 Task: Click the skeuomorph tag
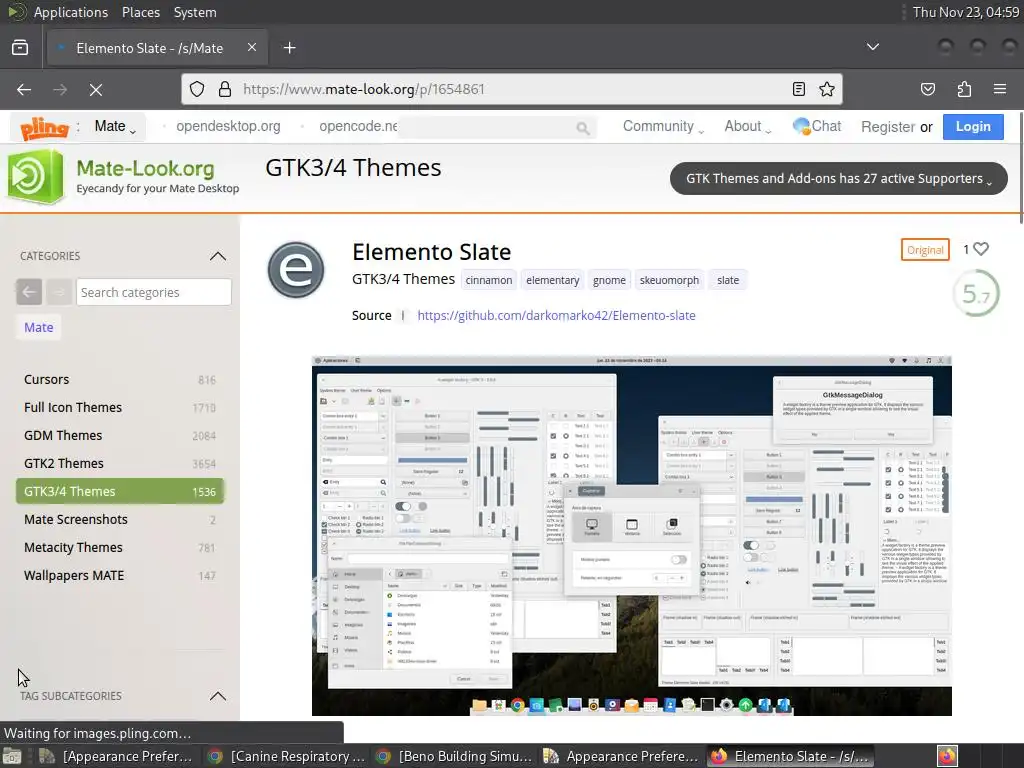pos(669,280)
